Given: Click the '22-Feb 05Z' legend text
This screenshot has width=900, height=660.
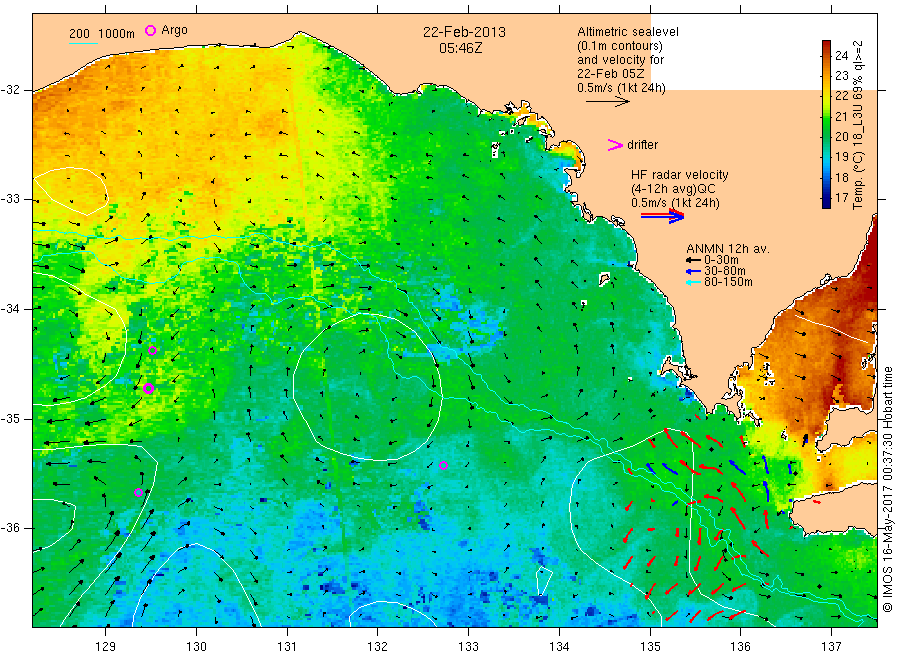Looking at the screenshot, I should [x=611, y=74].
